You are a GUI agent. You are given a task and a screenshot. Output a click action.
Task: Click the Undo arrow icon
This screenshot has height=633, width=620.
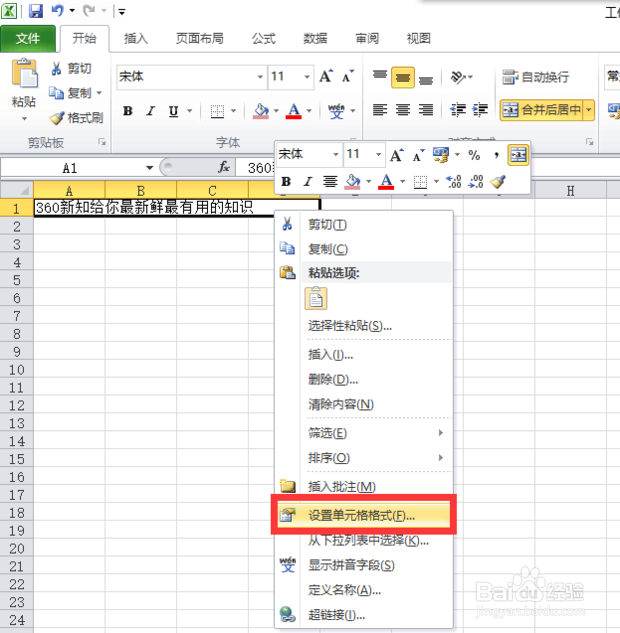(58, 10)
